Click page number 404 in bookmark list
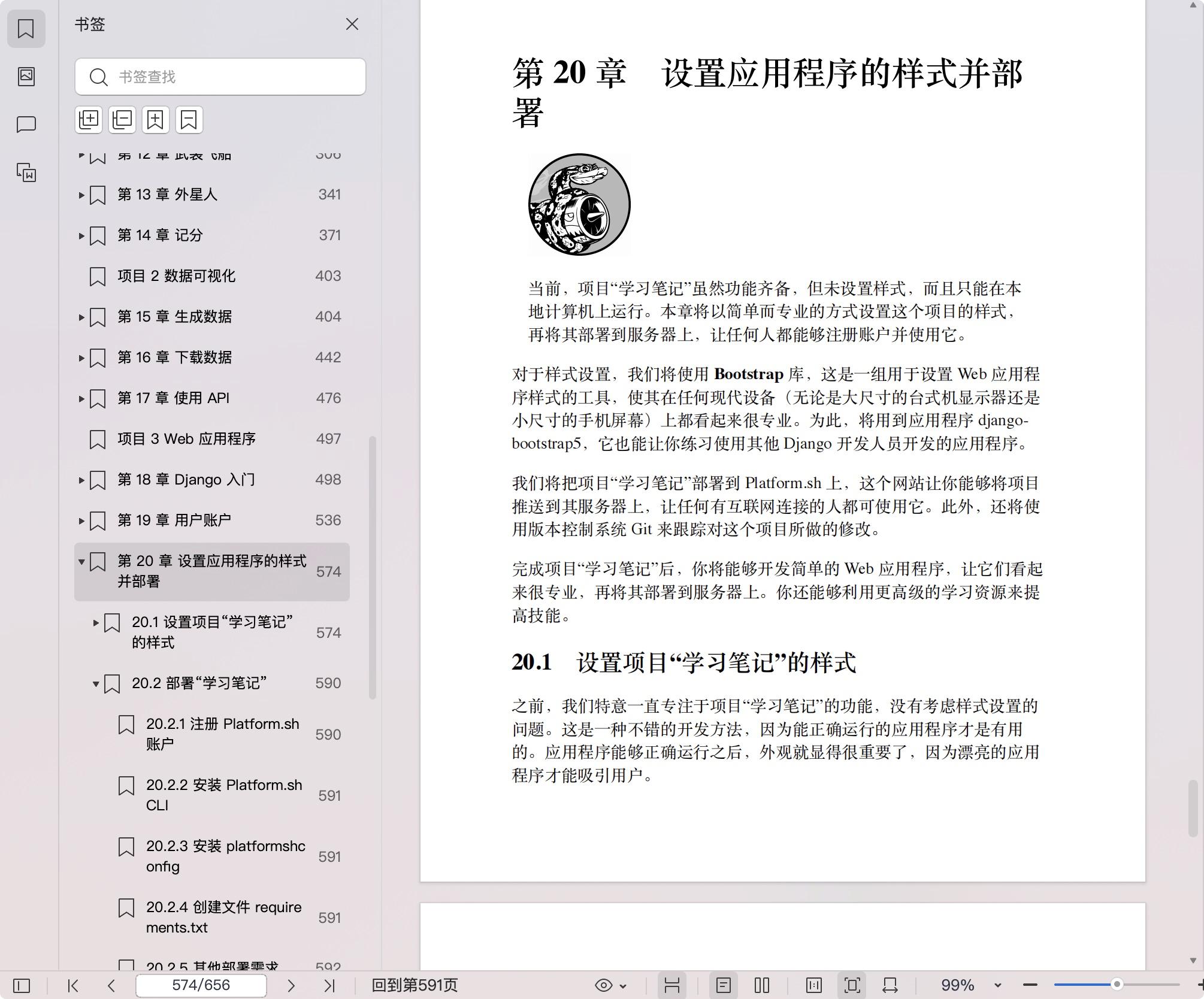Image resolution: width=1204 pixels, height=999 pixels. click(328, 317)
